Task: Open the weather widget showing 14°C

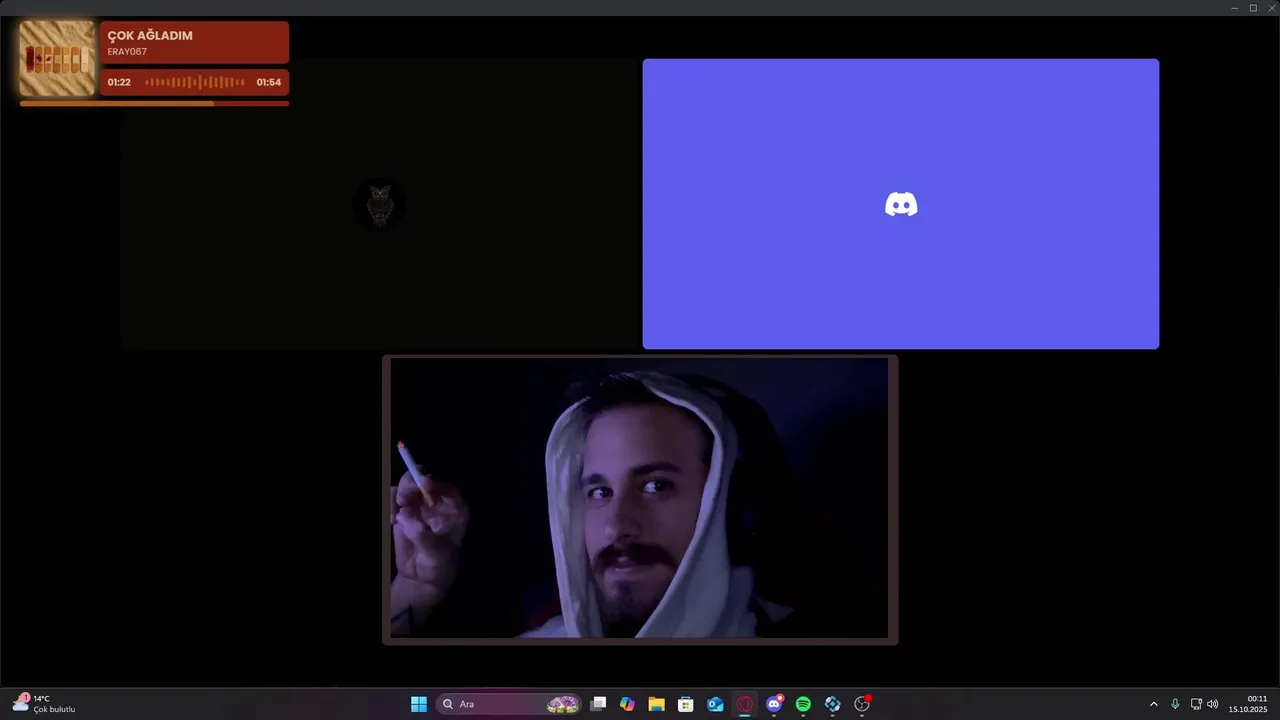Action: point(43,704)
